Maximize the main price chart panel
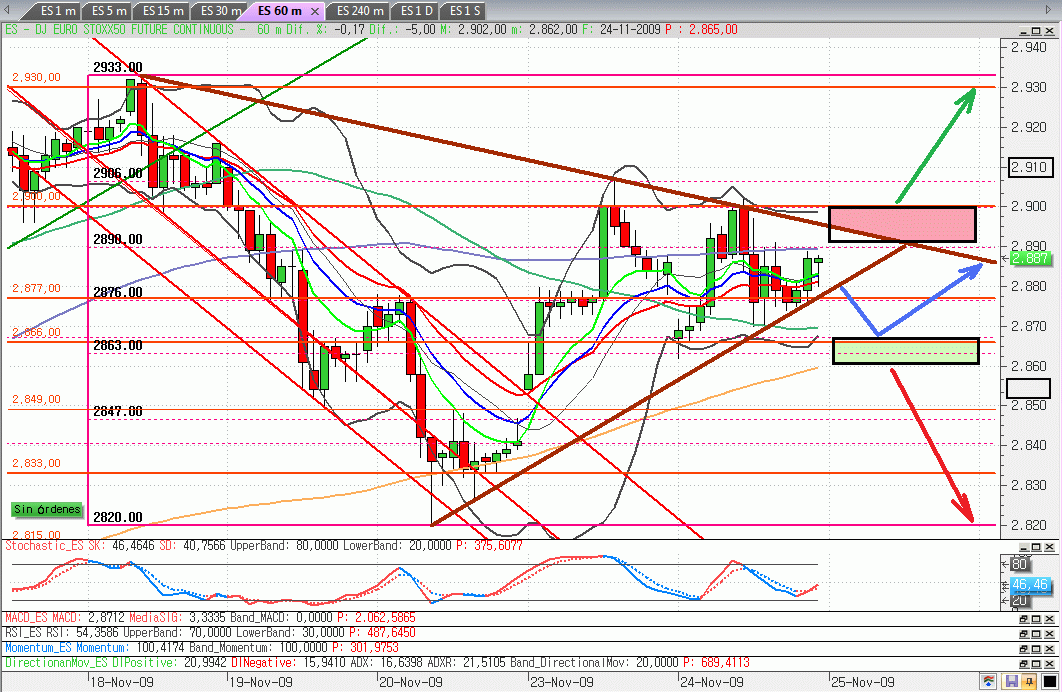The width and height of the screenshot is (1062, 692). coord(1036,30)
